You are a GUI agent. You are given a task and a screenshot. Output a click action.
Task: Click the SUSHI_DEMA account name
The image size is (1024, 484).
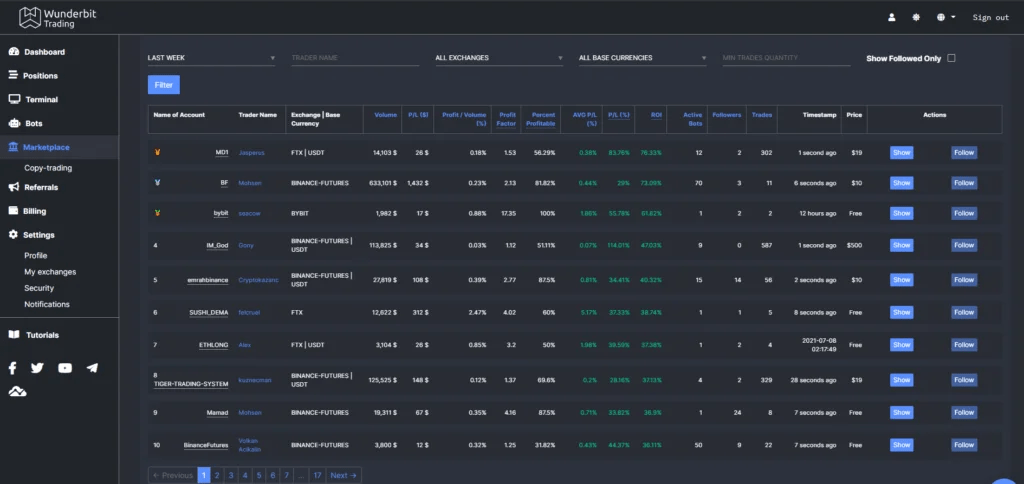pyautogui.click(x=209, y=313)
